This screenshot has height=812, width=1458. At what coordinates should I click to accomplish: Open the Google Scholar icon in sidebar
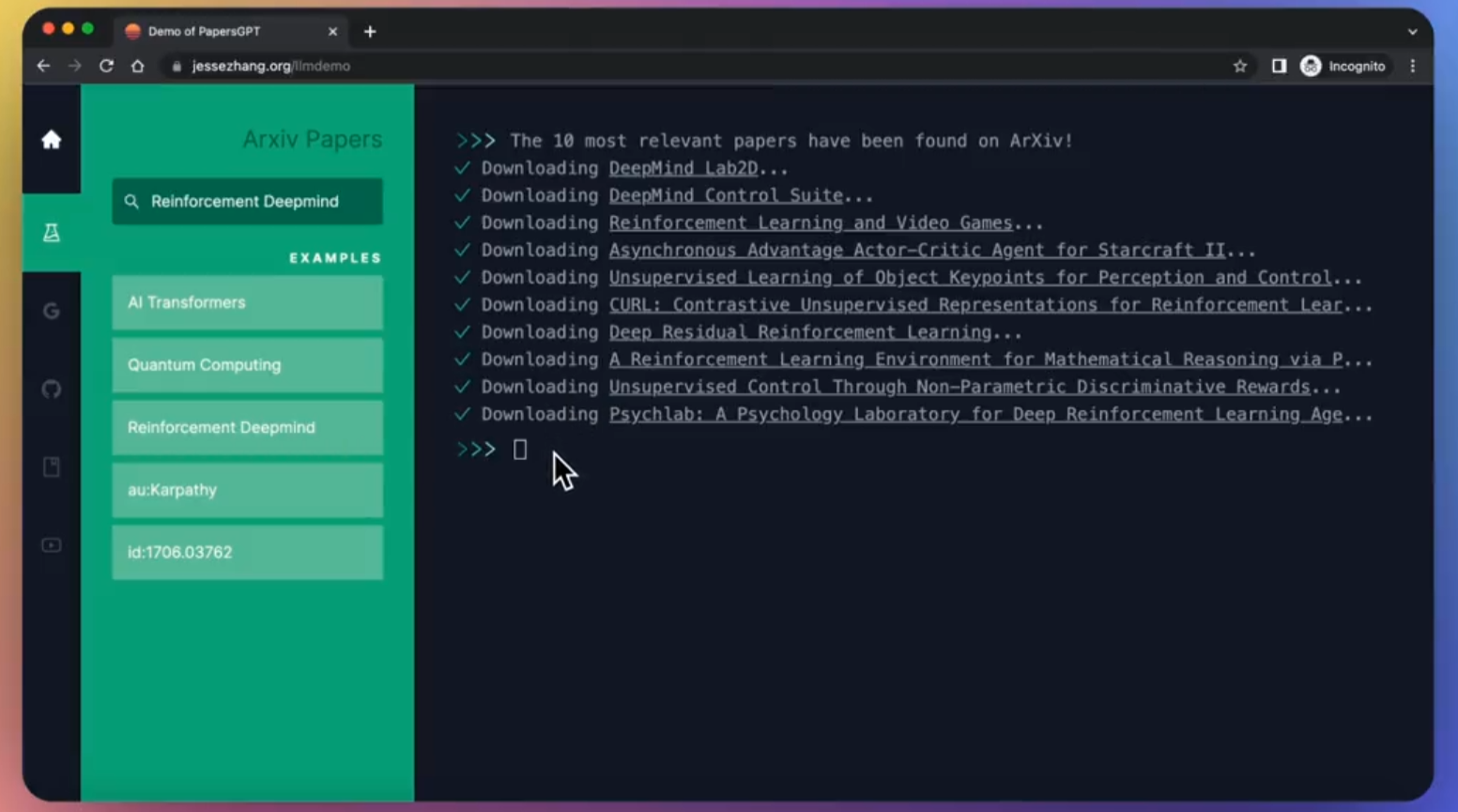click(52, 311)
